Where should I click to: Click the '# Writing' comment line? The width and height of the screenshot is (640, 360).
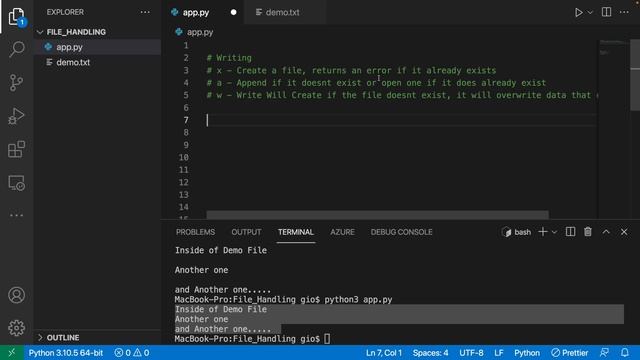coord(229,58)
